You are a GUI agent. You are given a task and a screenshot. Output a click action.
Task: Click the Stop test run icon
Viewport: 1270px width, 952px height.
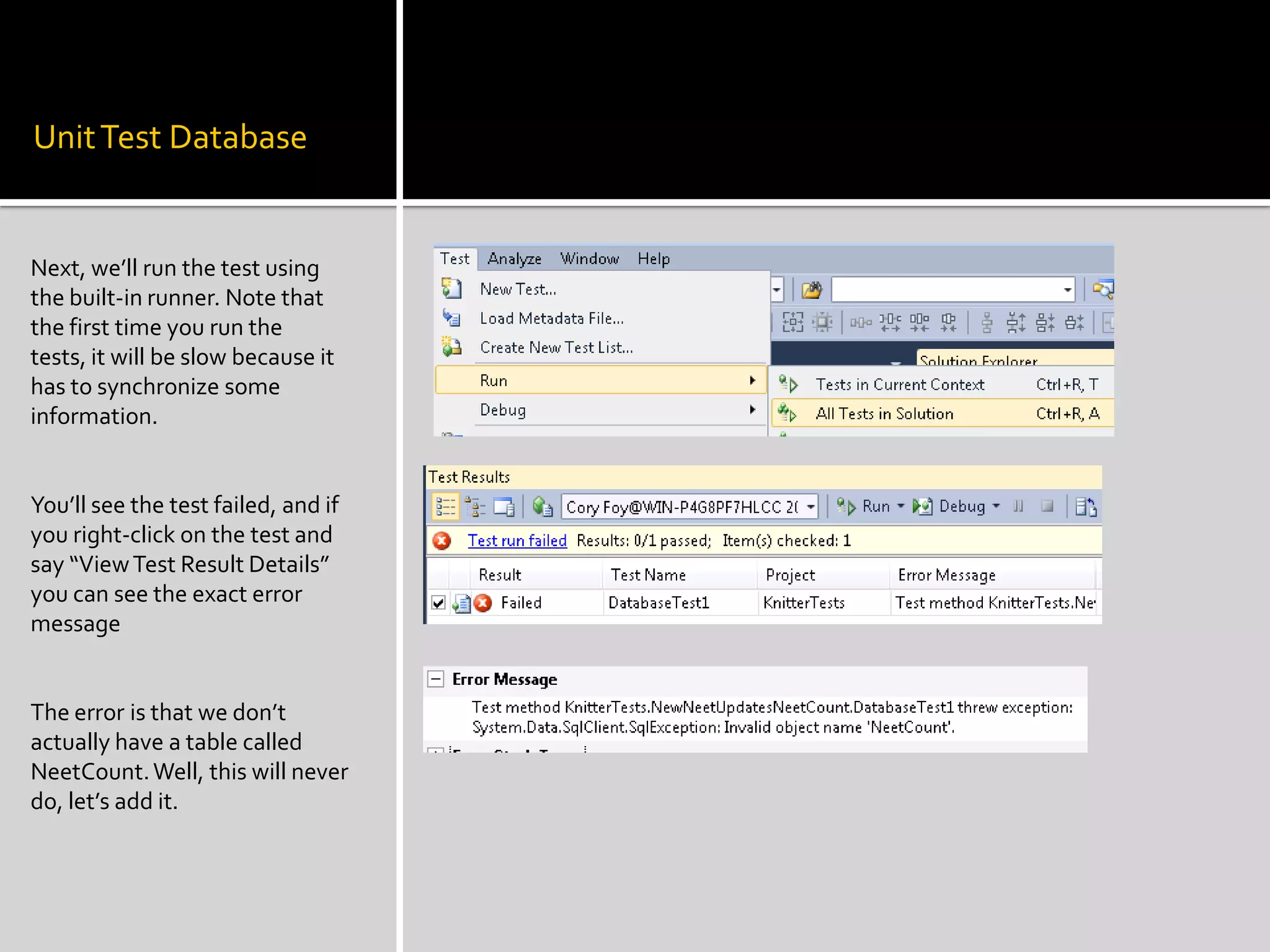[x=1047, y=506]
